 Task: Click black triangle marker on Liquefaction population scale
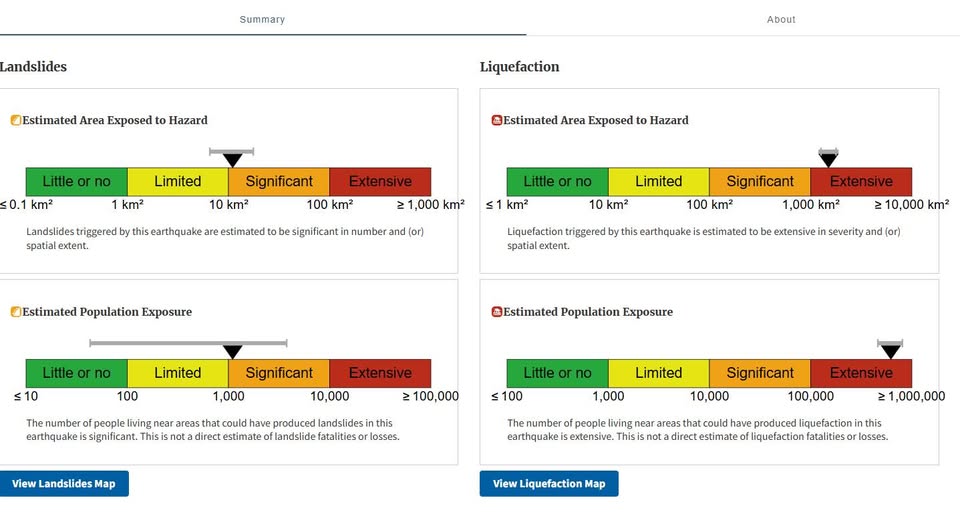click(890, 352)
